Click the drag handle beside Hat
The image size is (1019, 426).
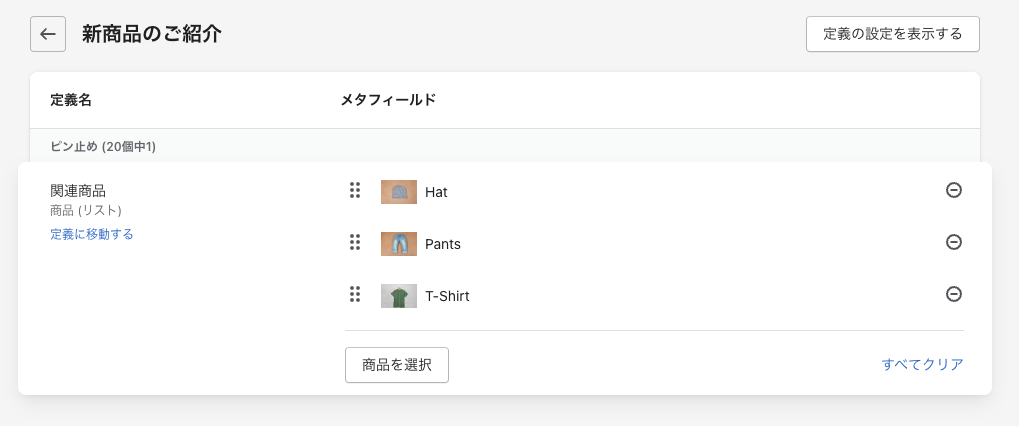point(355,191)
